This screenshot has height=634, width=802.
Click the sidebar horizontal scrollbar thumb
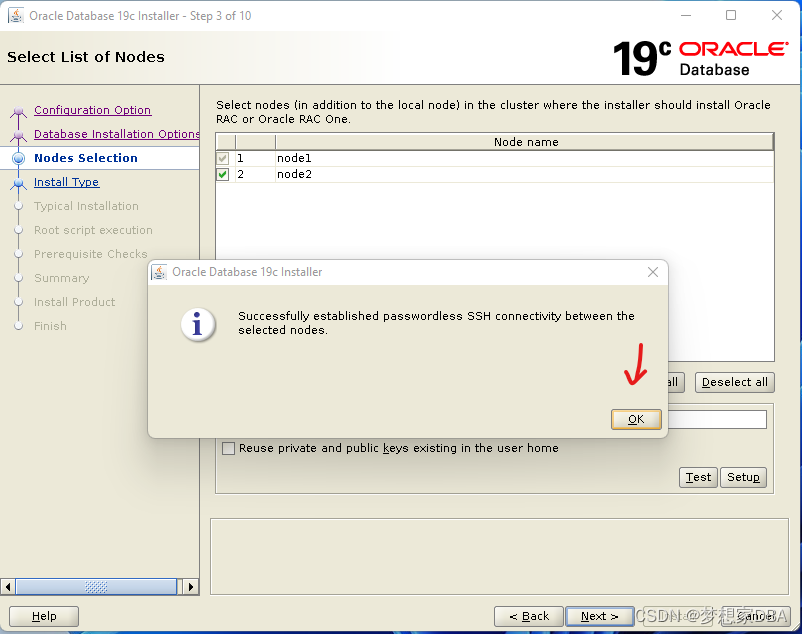click(96, 586)
